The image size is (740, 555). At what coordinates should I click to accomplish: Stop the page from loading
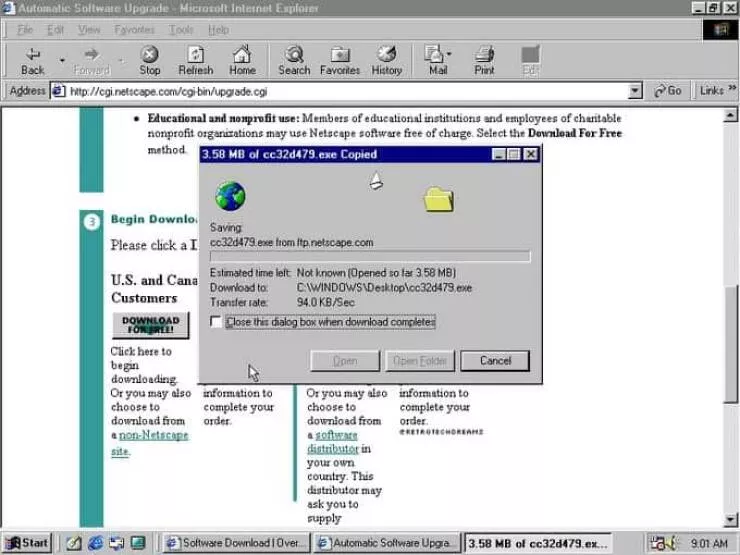click(x=149, y=60)
